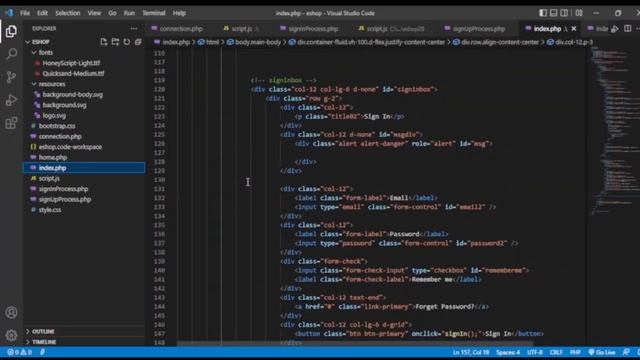Open home.php file

tap(53, 157)
